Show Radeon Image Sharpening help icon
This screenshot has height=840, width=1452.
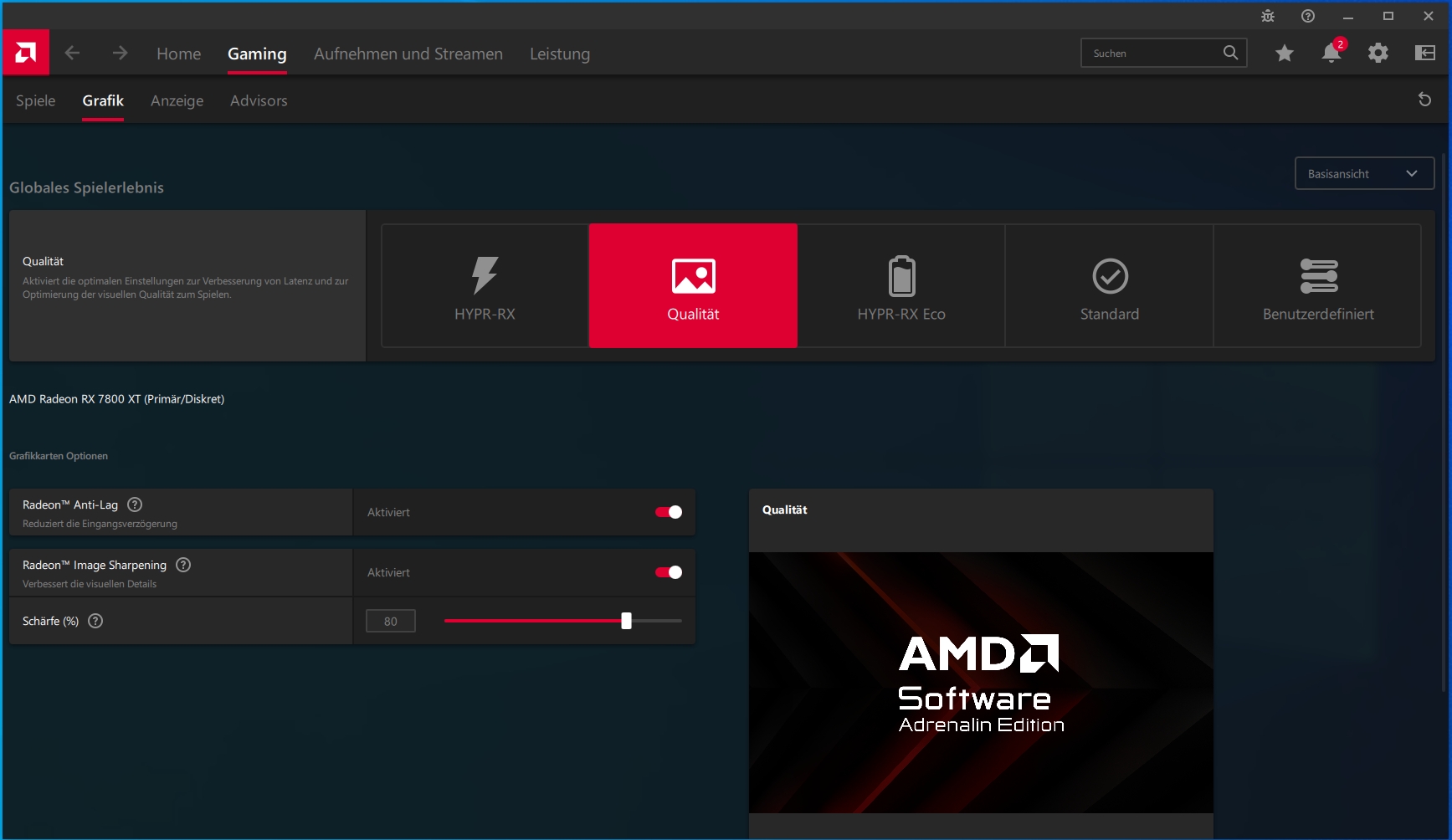(183, 565)
